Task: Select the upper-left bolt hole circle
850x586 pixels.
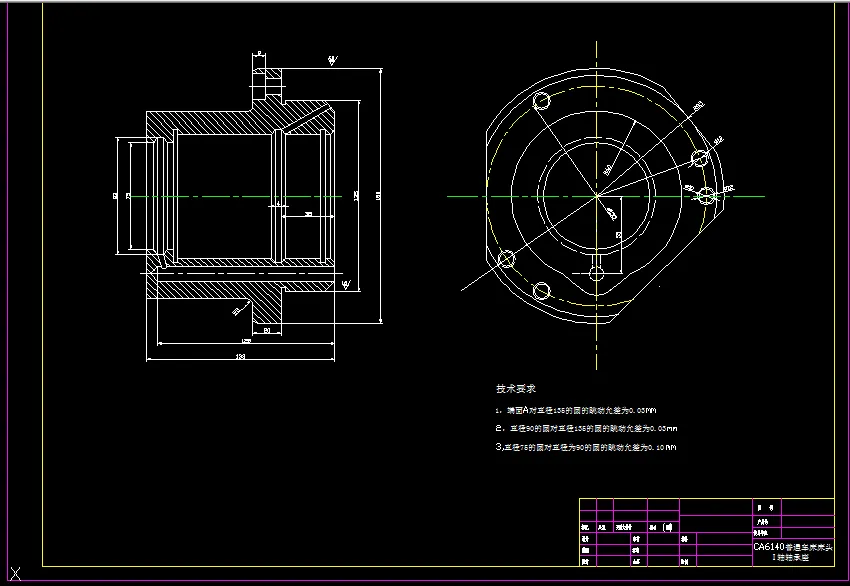Action: 542,101
